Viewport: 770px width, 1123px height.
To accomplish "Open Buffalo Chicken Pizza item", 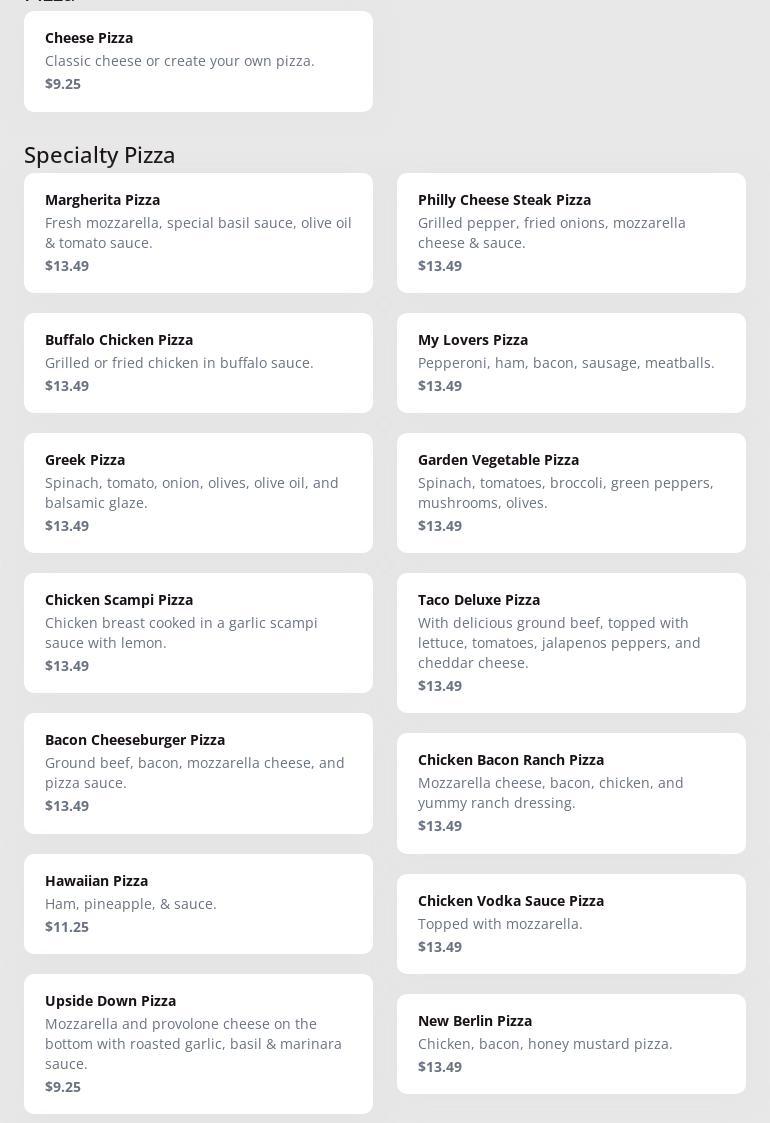I will (x=198, y=362).
